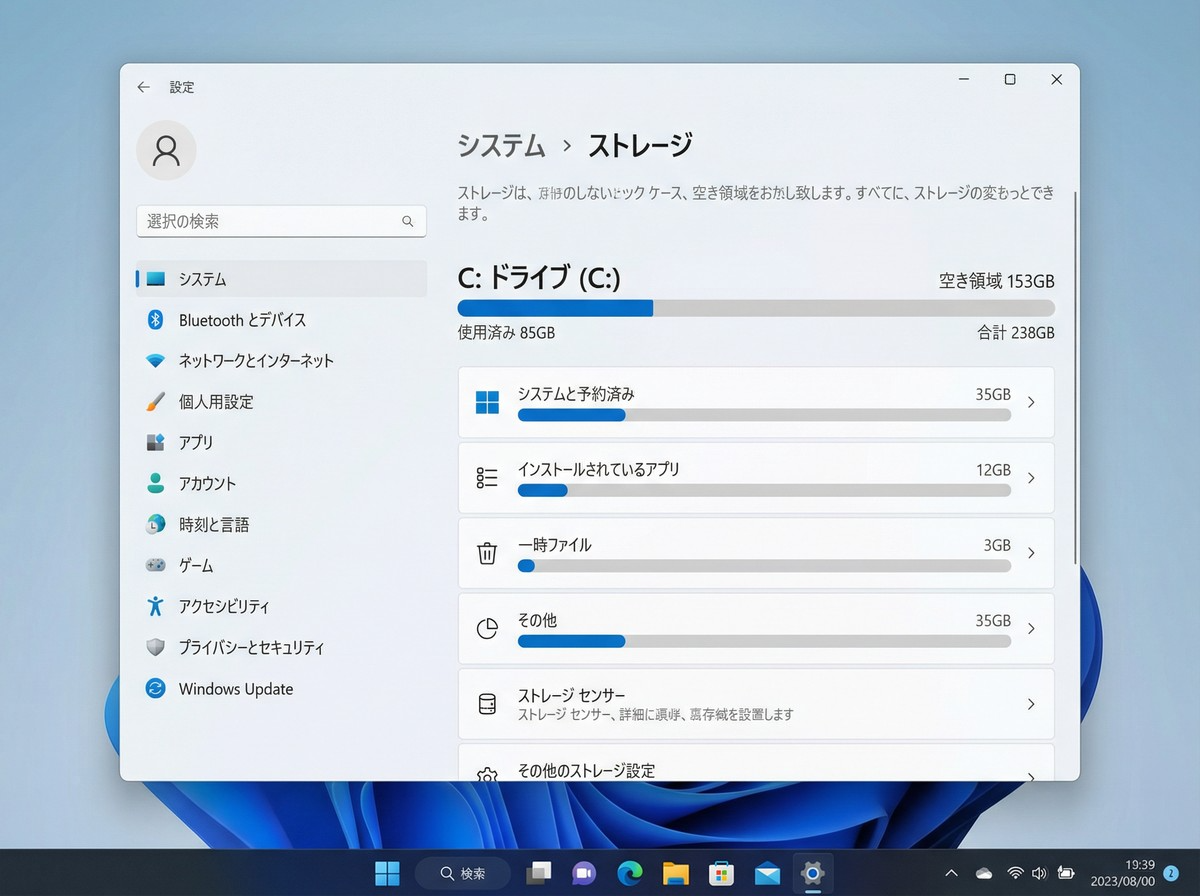Click the storage drive icon for ストレージ センサー
1200x896 pixels.
click(x=487, y=703)
